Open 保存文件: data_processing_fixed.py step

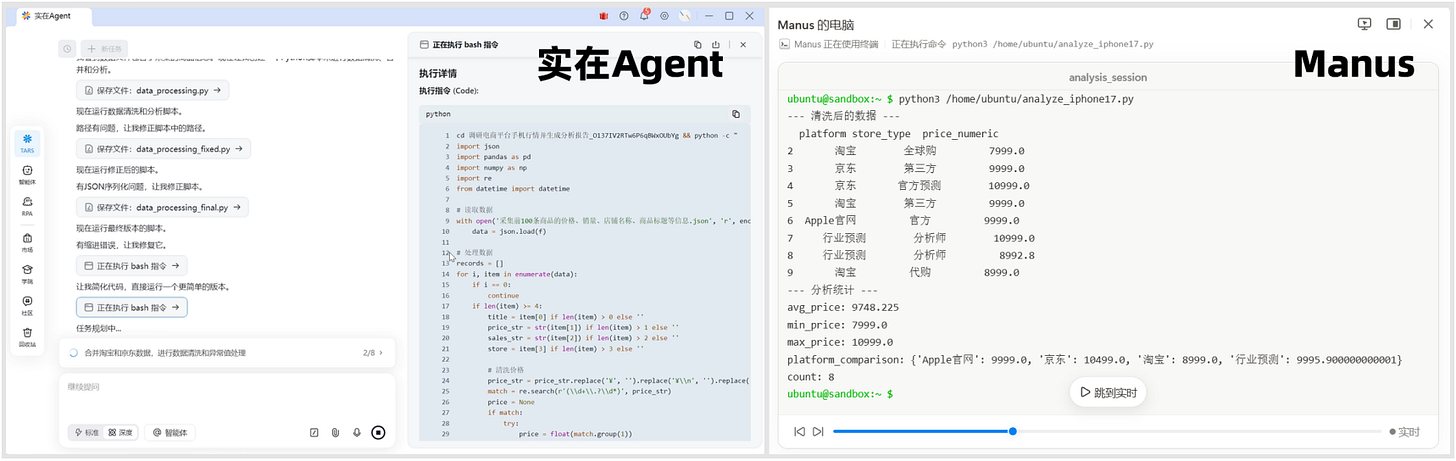tap(164, 149)
